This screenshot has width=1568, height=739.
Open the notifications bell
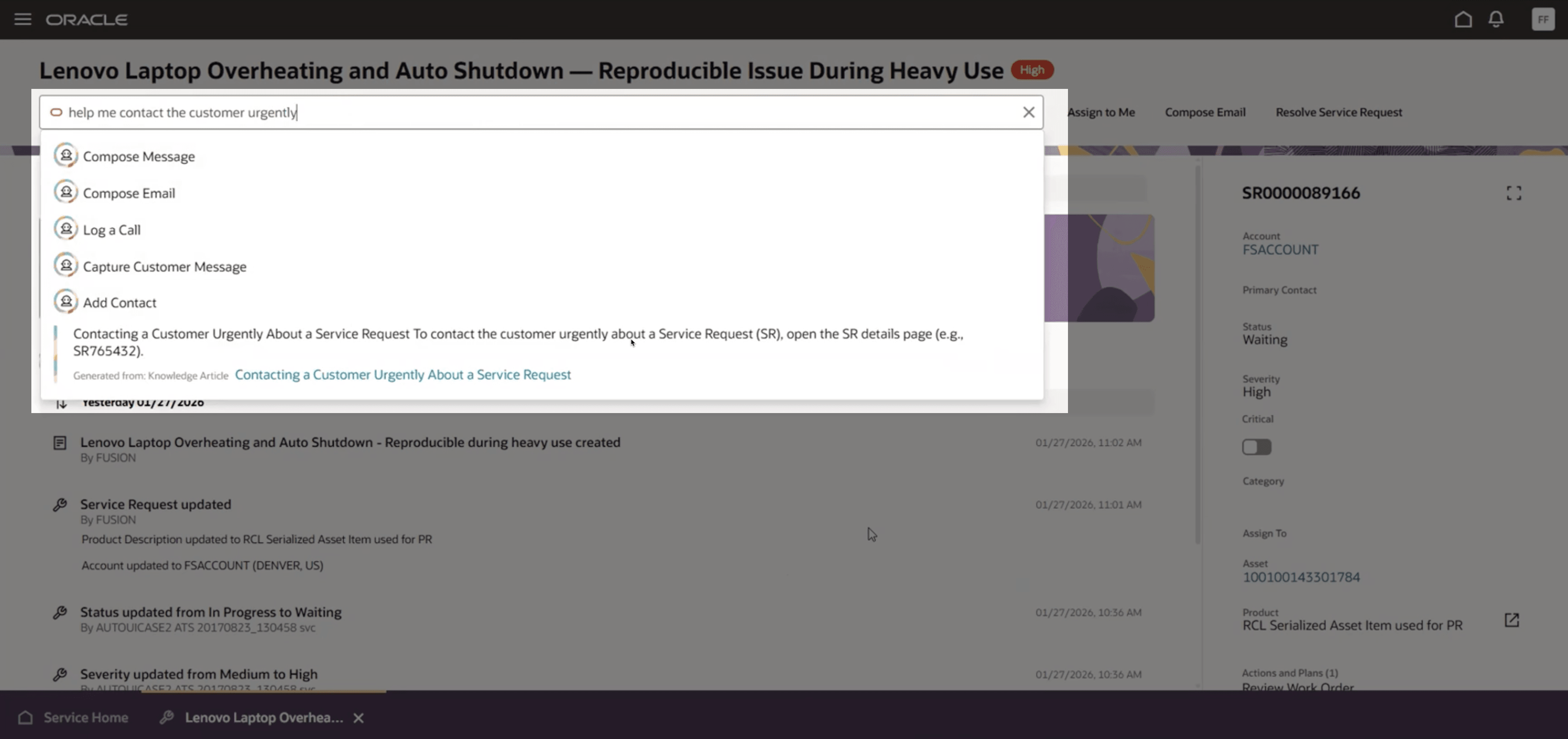click(x=1496, y=20)
